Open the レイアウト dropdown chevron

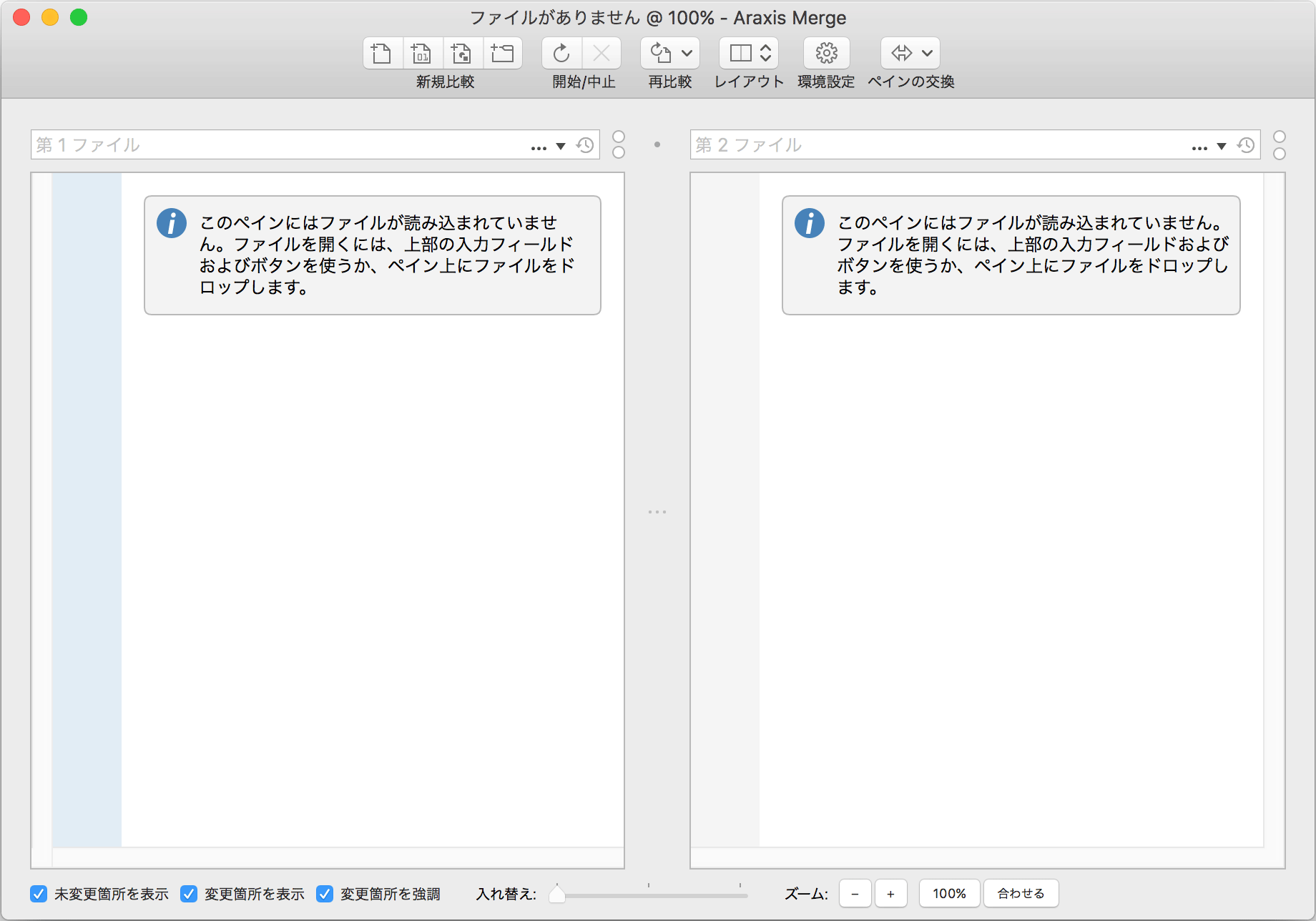point(764,53)
